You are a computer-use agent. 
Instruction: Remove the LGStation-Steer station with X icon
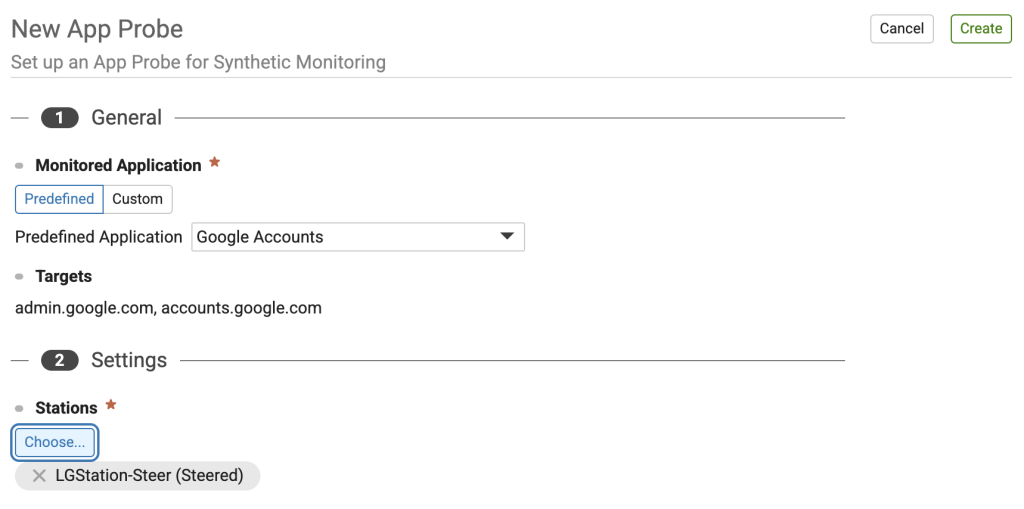(39, 476)
